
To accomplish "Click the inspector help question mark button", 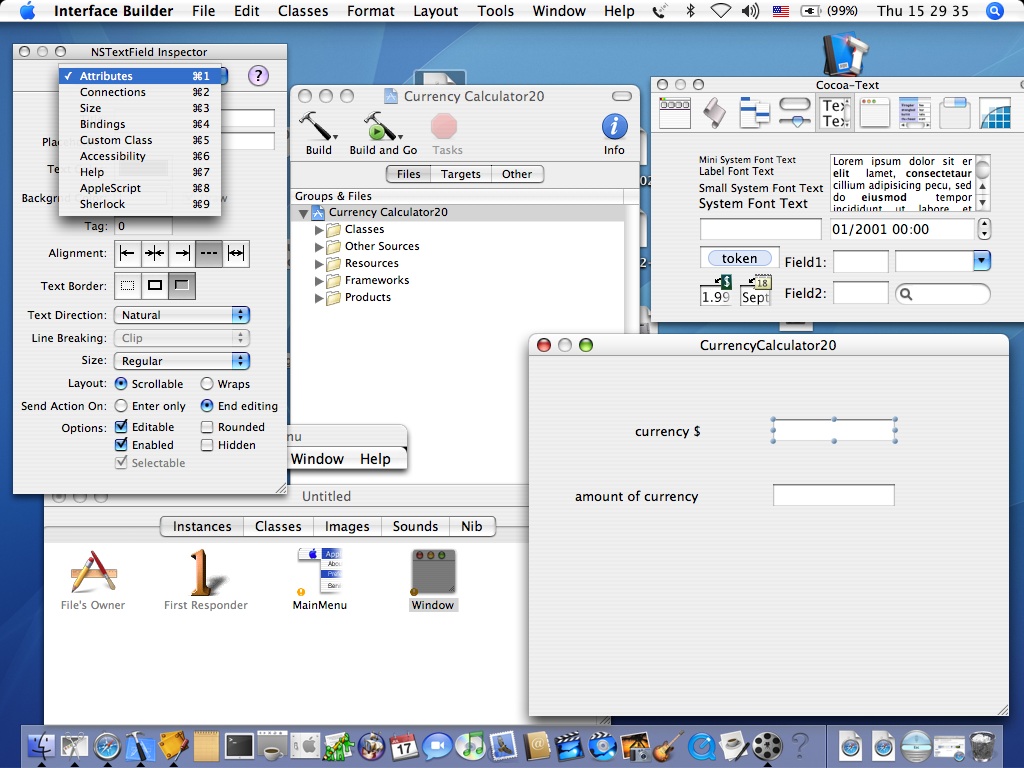I will click(258, 76).
